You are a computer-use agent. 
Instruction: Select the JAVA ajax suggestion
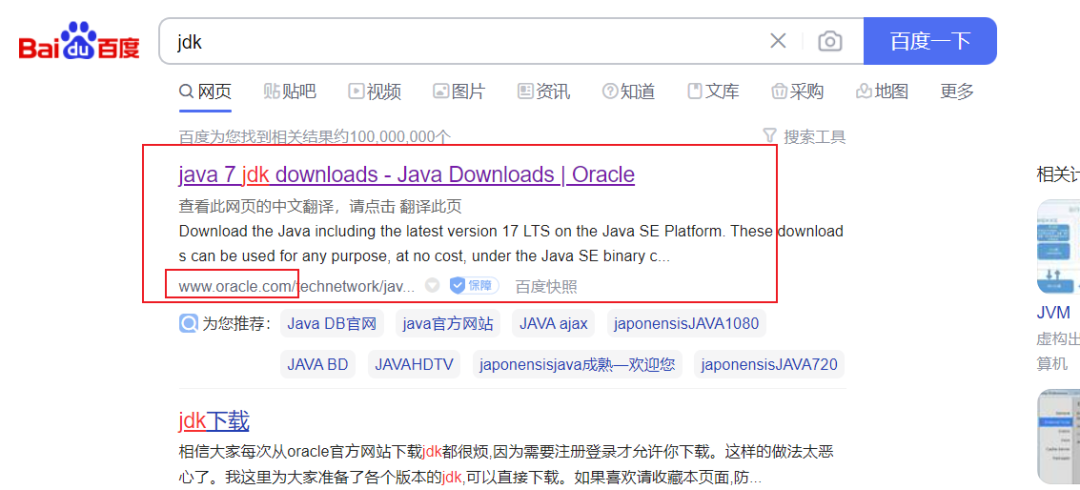(x=554, y=324)
